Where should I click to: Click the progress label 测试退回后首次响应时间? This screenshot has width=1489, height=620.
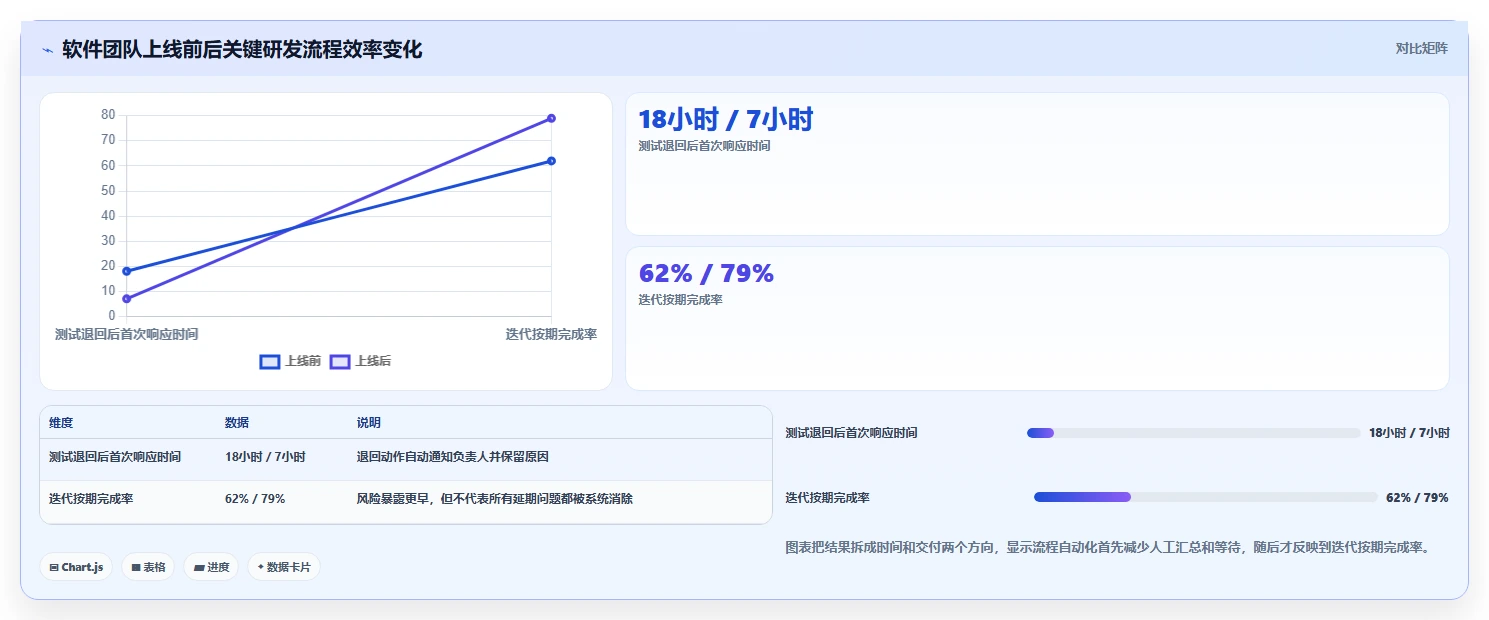(851, 433)
